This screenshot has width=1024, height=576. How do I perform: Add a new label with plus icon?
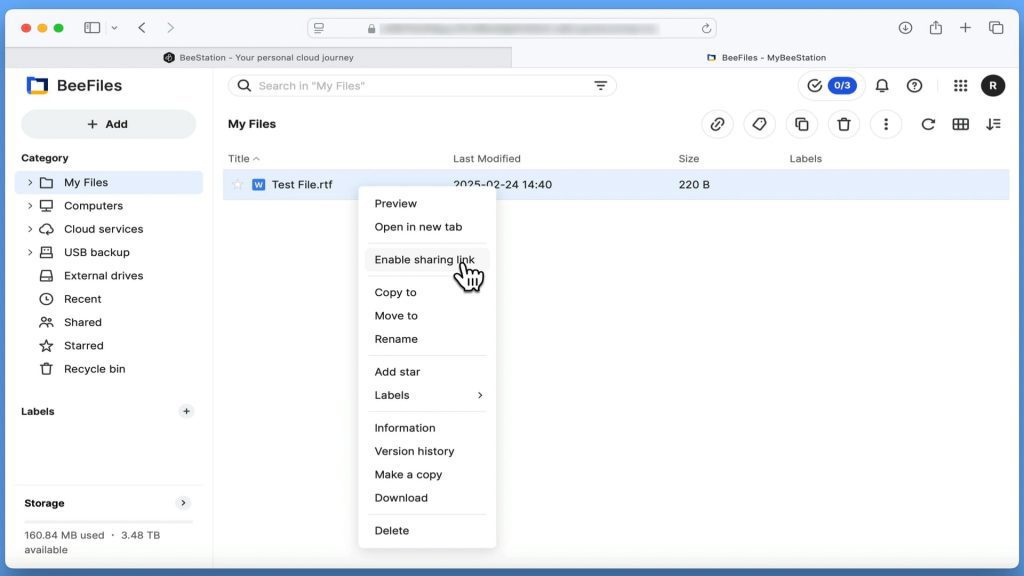click(x=186, y=411)
